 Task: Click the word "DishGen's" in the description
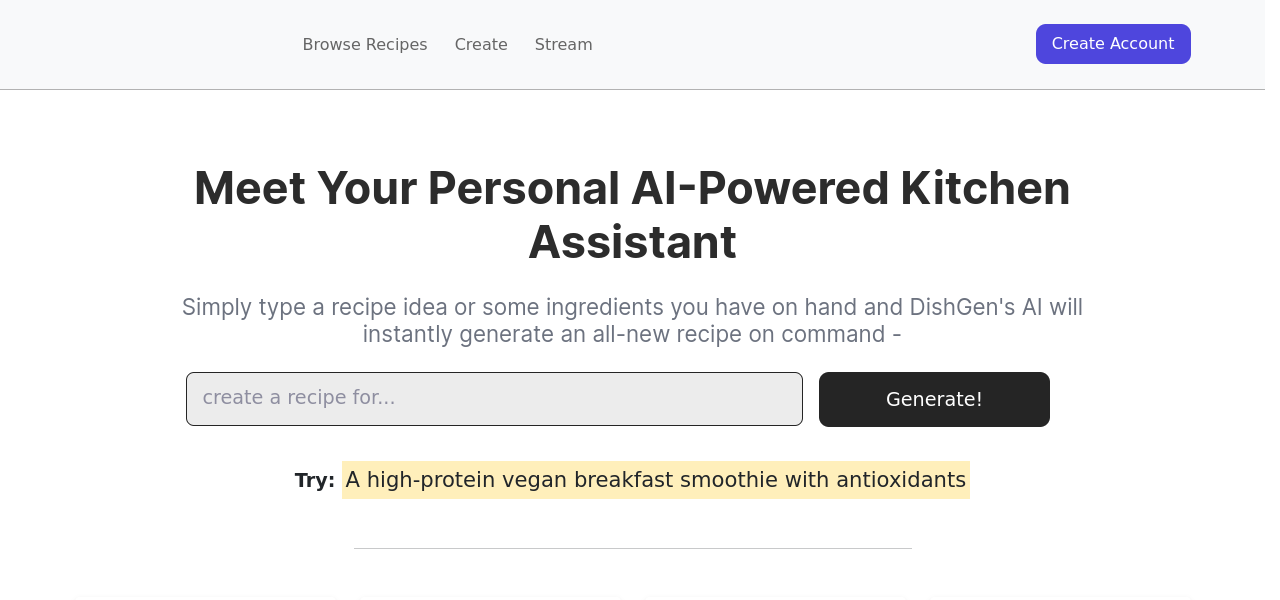[x=961, y=308]
